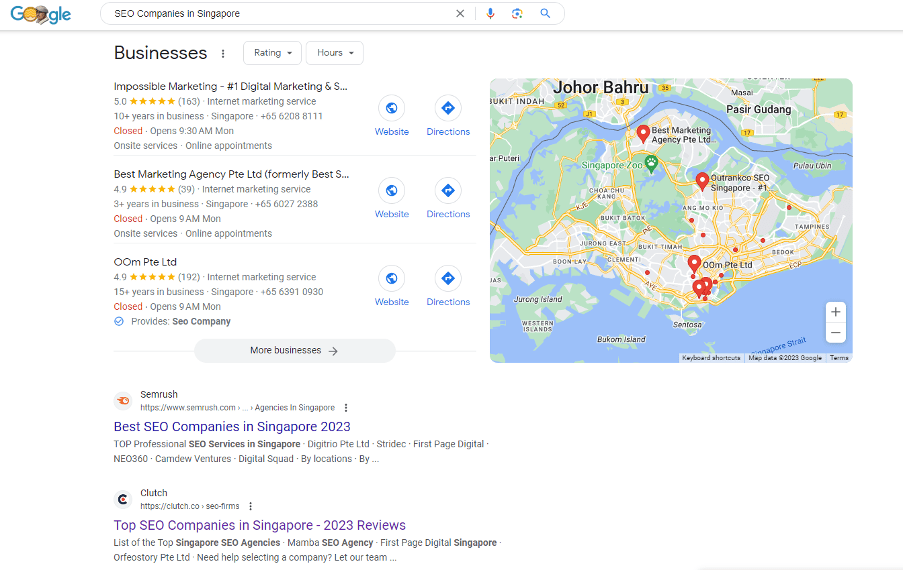Open Businesses three-dot options menu
This screenshot has width=904, height=570.
click(223, 53)
